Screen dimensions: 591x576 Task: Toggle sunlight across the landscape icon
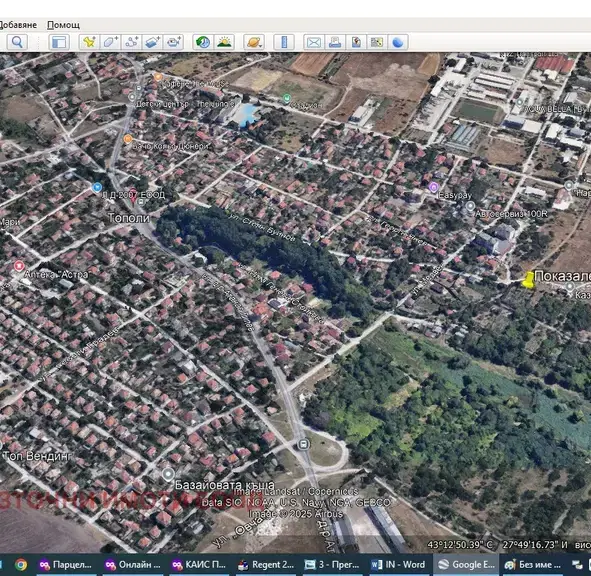224,42
